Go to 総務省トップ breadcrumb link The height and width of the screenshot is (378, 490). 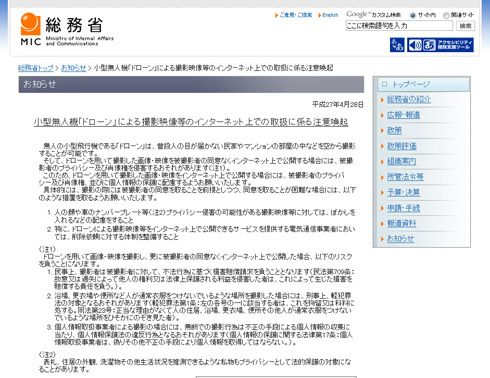point(36,68)
